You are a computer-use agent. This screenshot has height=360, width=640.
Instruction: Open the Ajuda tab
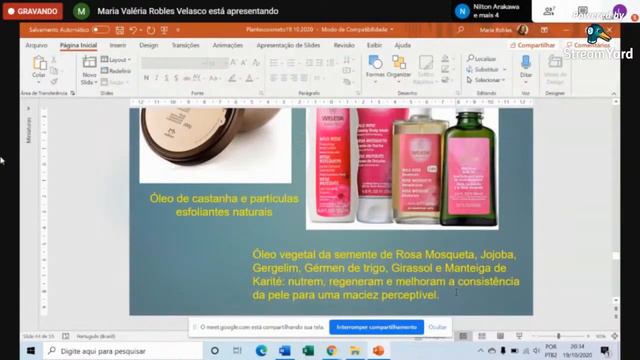point(402,45)
